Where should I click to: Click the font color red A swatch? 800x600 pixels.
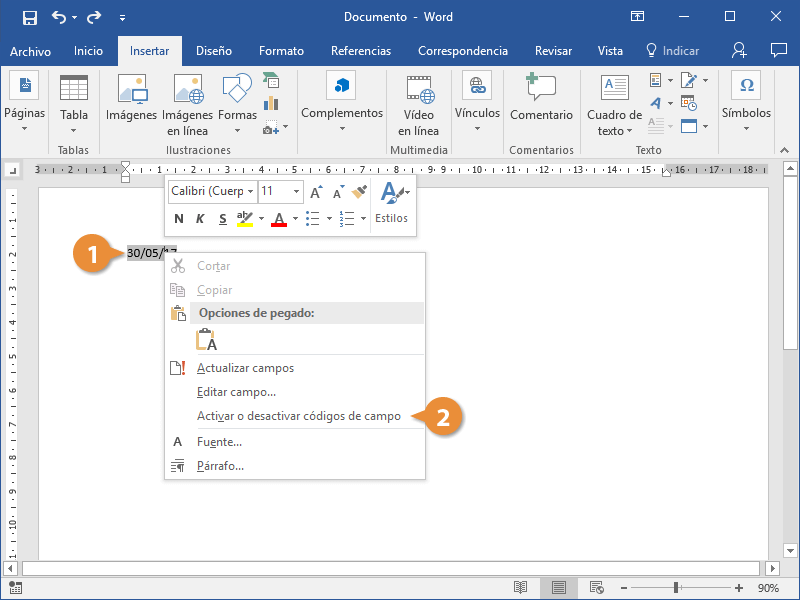pos(279,219)
